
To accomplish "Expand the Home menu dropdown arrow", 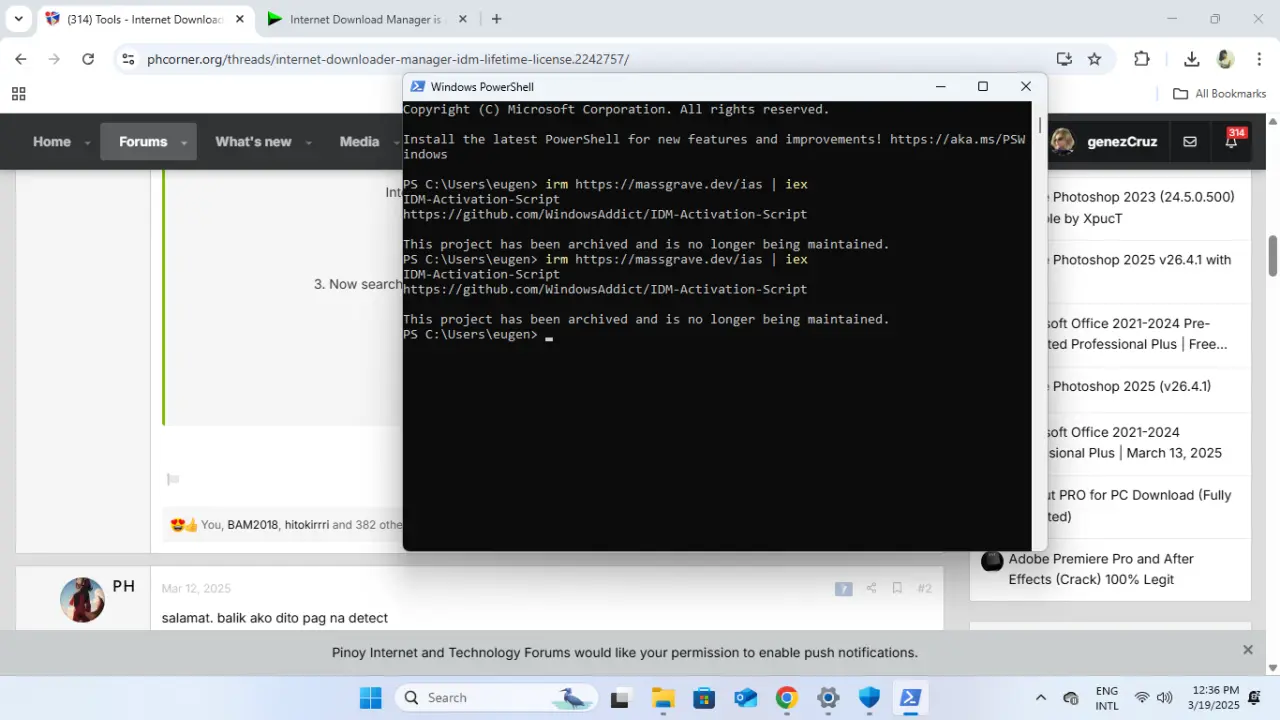I will (88, 143).
